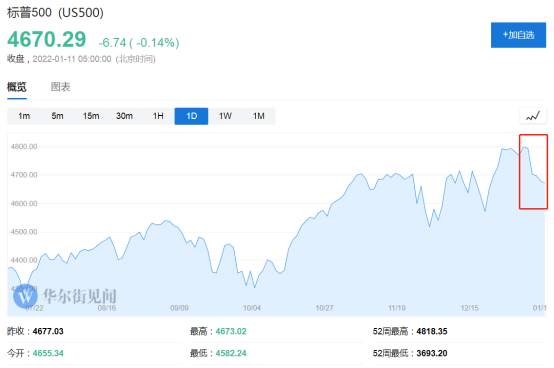Viewport: 554px width, 368px height.
Task: Click the 标普500 (US500) title
Action: click(x=55, y=12)
